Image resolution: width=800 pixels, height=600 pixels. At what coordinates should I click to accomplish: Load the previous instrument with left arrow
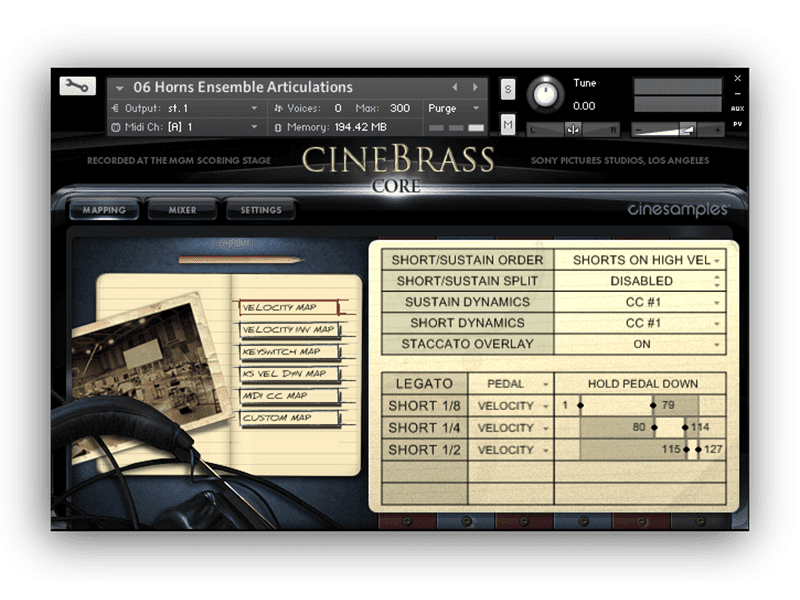point(455,88)
